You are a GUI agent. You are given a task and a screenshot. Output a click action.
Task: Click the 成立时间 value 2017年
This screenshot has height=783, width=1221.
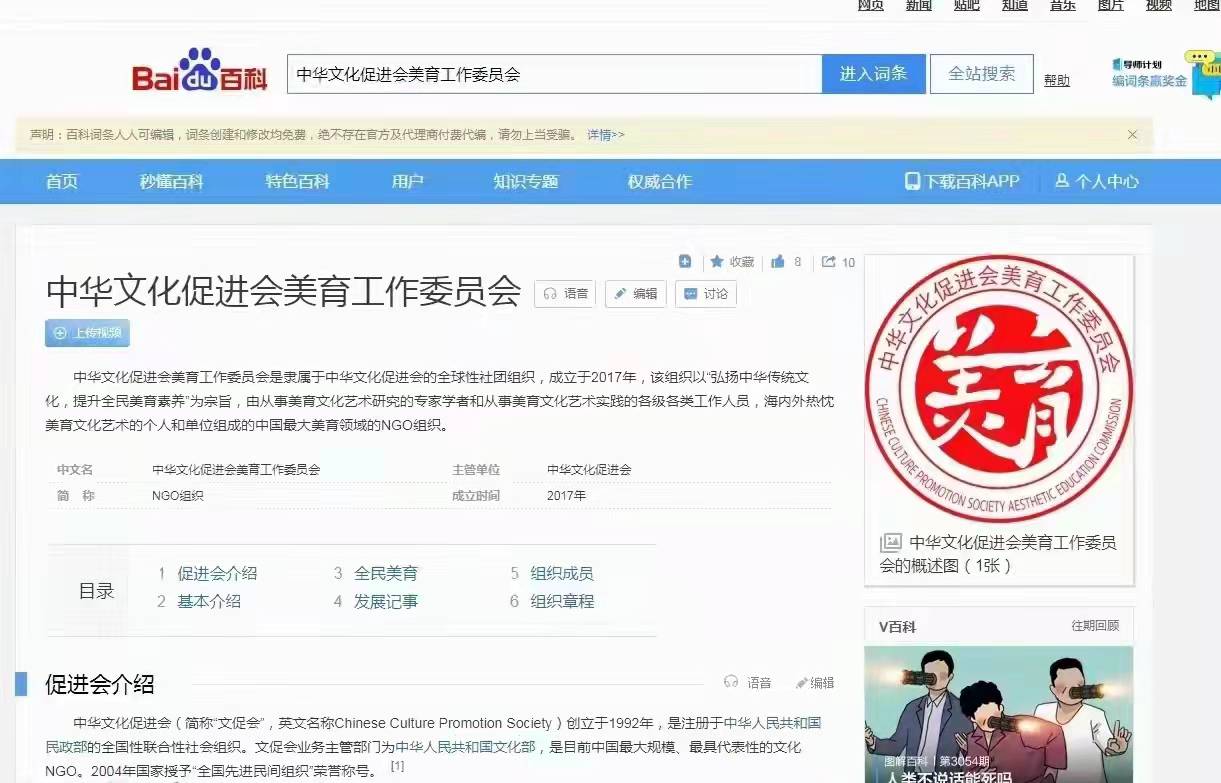click(x=566, y=495)
